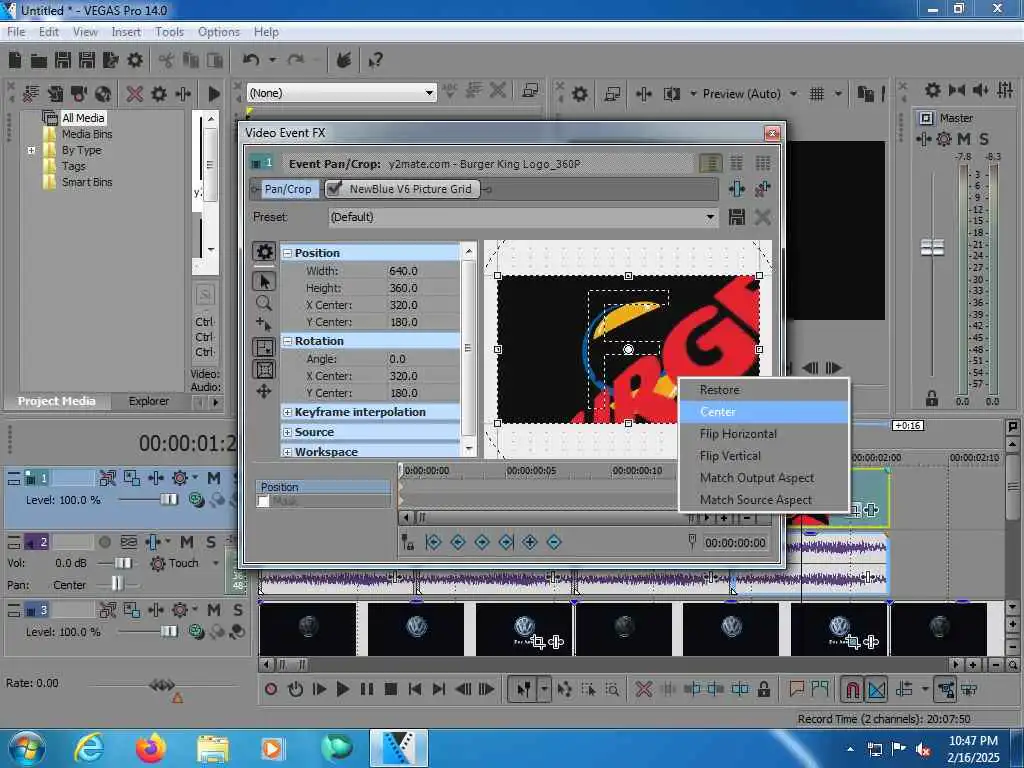Open Firefox from the taskbar

[151, 748]
